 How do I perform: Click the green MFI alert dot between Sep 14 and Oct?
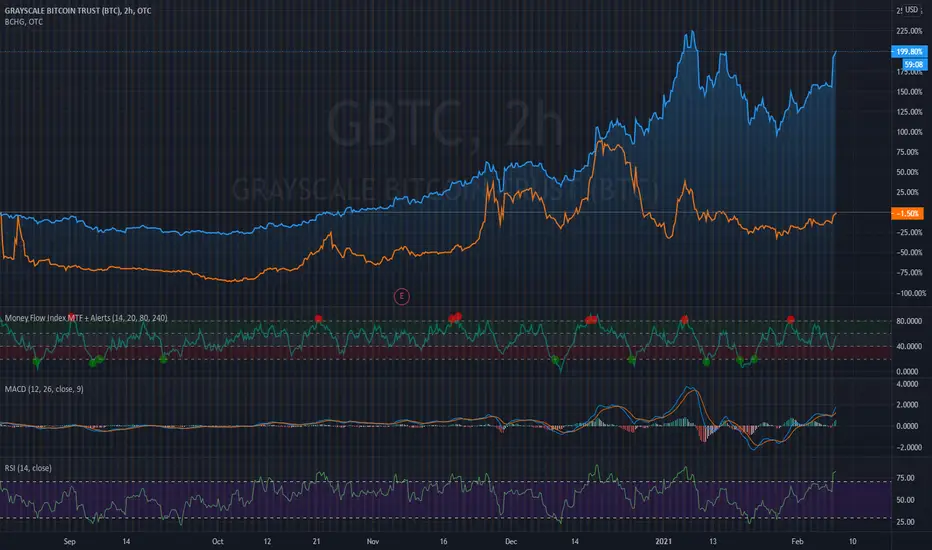[163, 359]
